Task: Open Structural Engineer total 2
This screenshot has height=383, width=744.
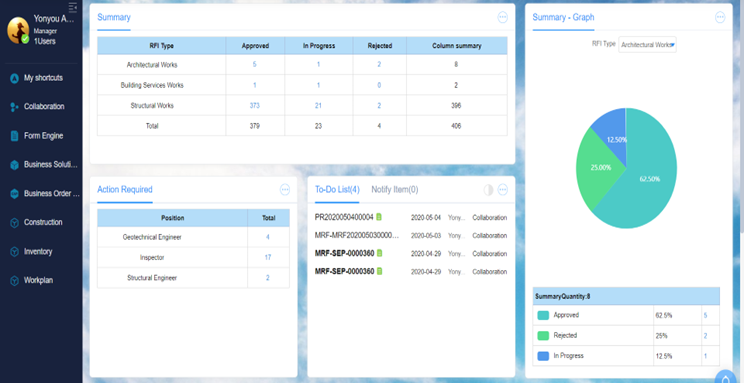Action: pos(268,278)
